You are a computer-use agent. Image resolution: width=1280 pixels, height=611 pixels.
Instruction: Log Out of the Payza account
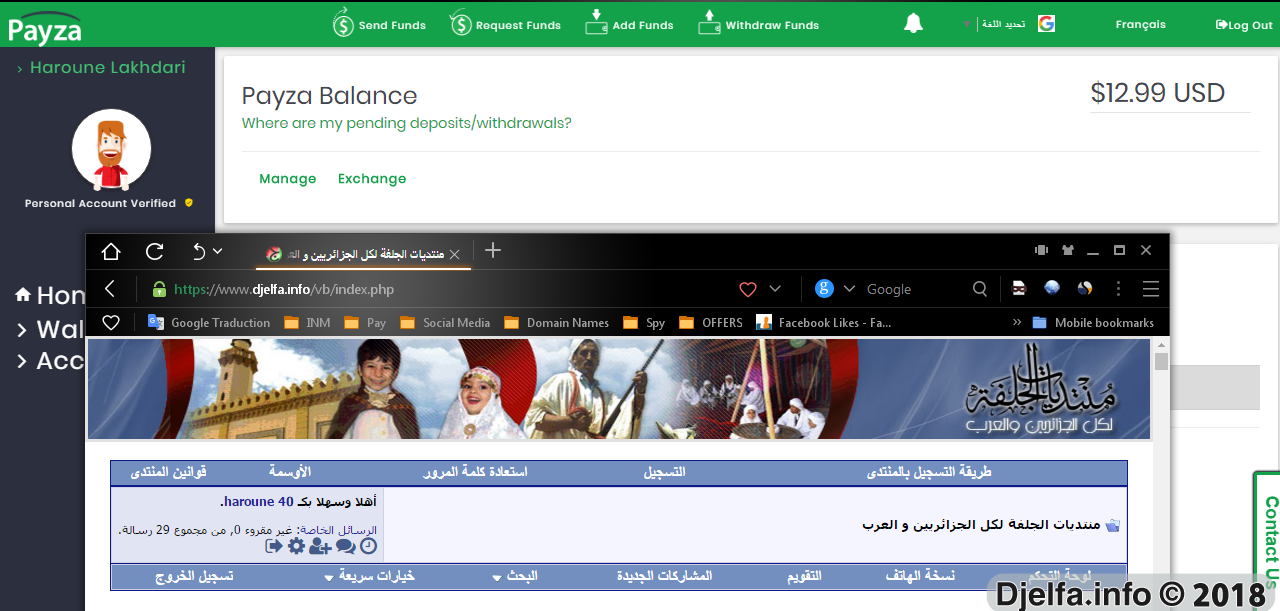point(1244,25)
